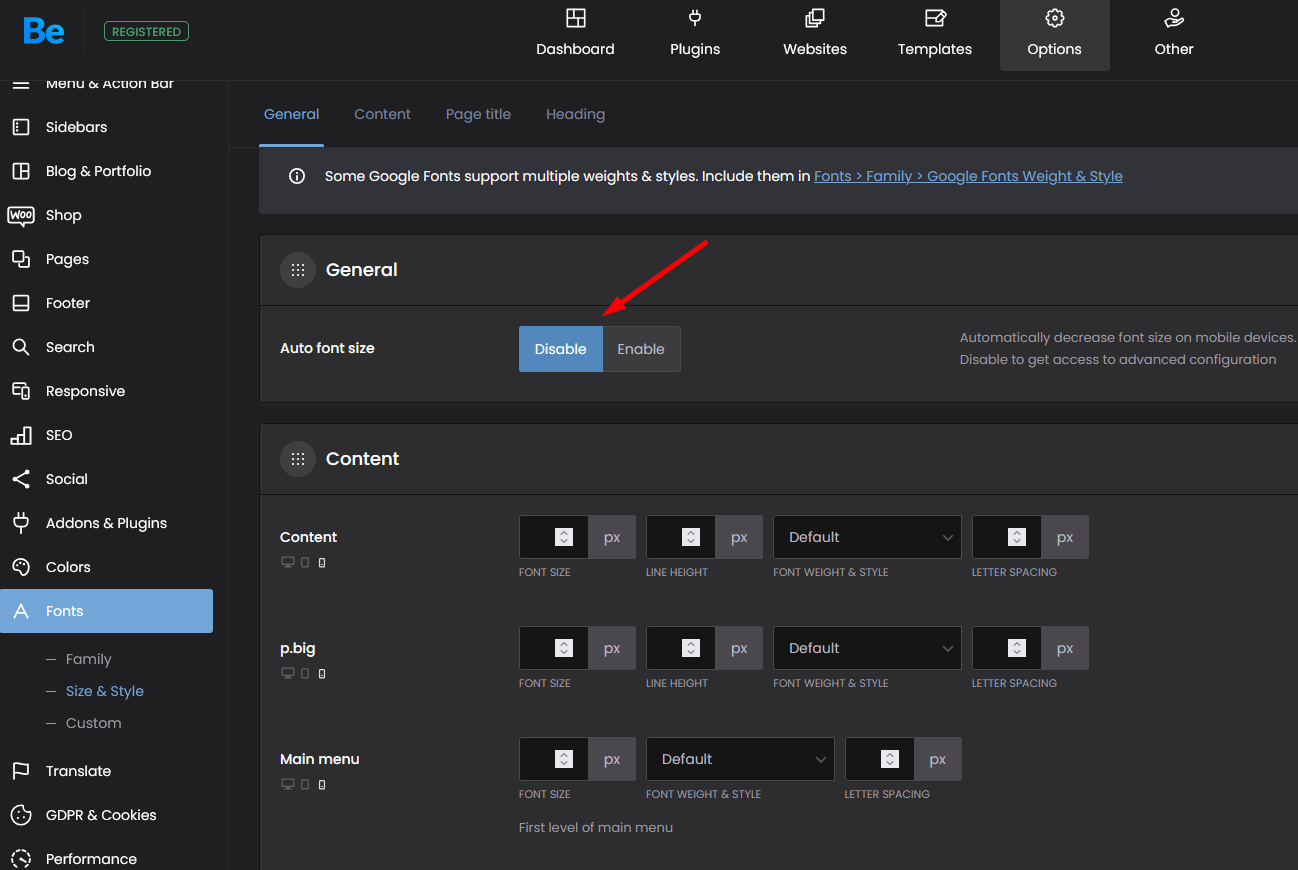Open Footer settings
The height and width of the screenshot is (870, 1298).
[106, 303]
